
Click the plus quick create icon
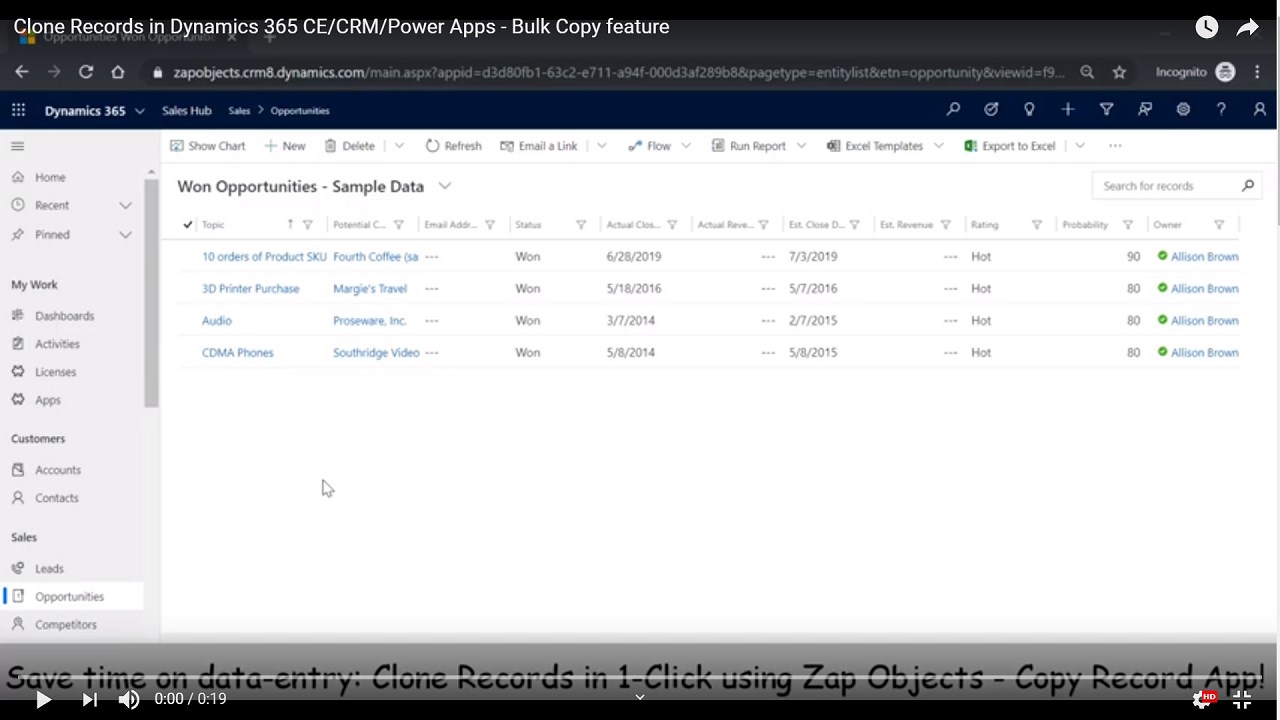1068,110
